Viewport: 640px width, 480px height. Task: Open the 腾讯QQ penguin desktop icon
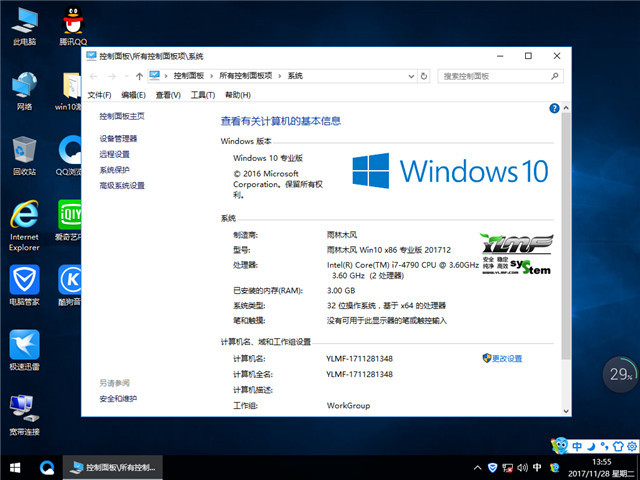pyautogui.click(x=73, y=25)
